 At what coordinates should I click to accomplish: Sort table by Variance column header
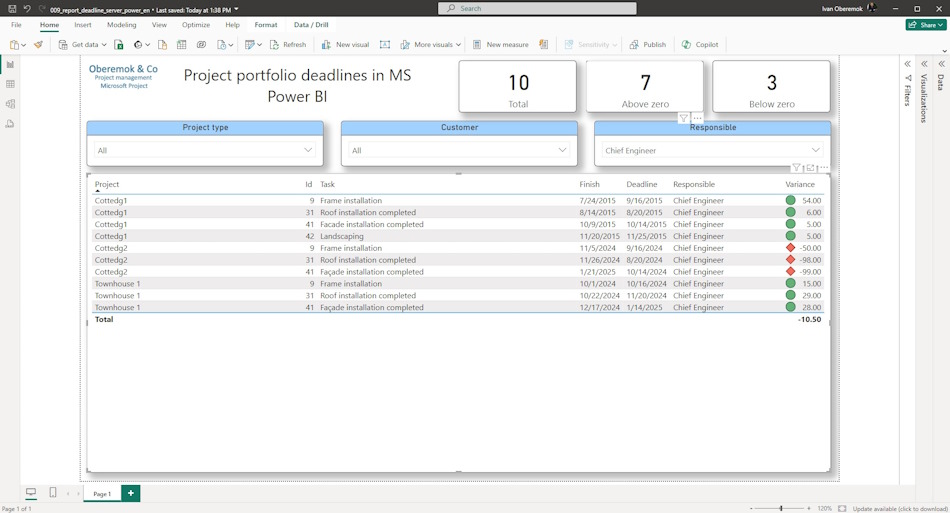[x=800, y=184]
